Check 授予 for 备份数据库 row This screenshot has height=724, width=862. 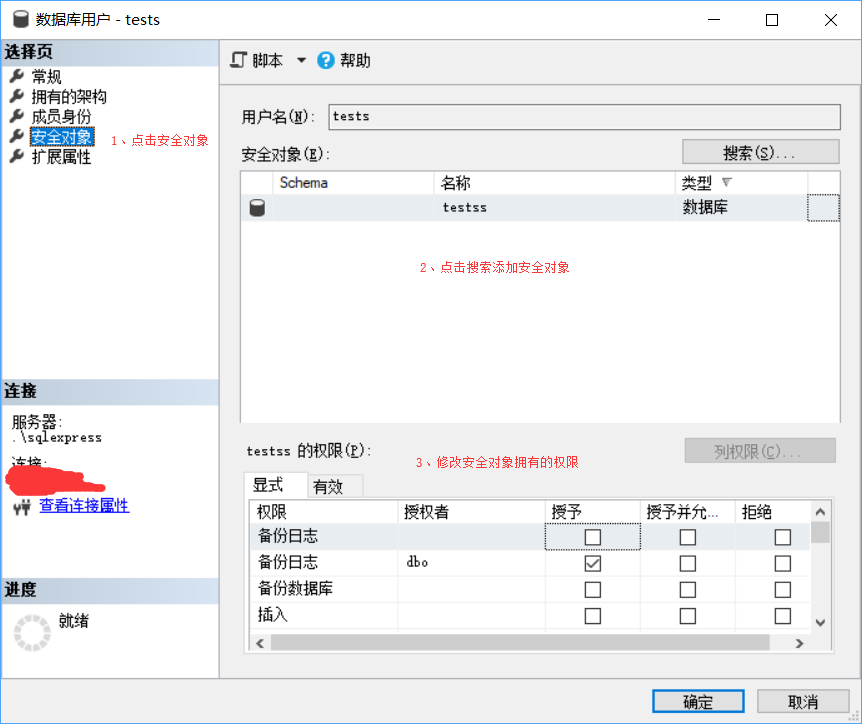(x=593, y=590)
